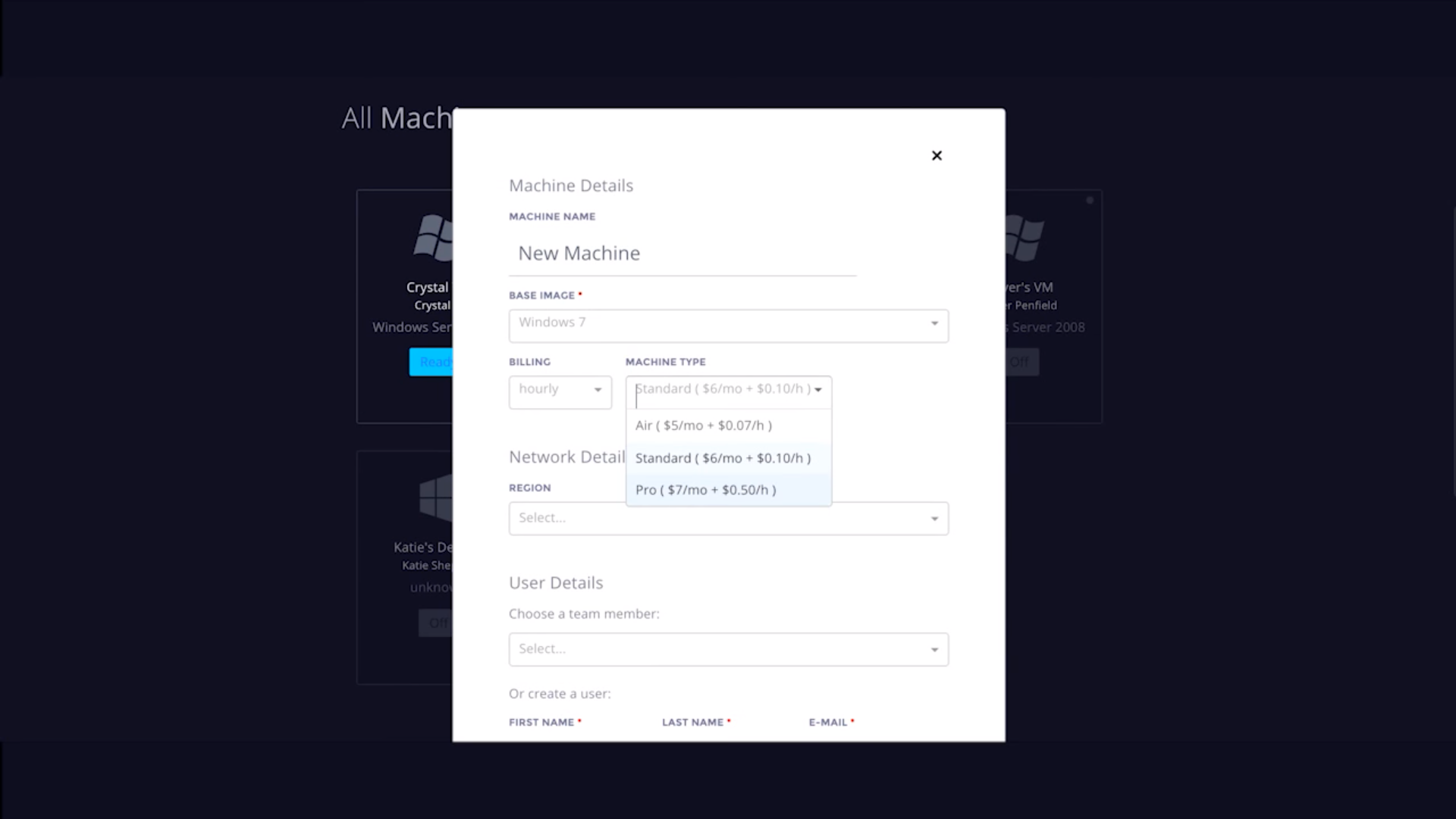Open the Base Image dropdown

click(x=720, y=325)
